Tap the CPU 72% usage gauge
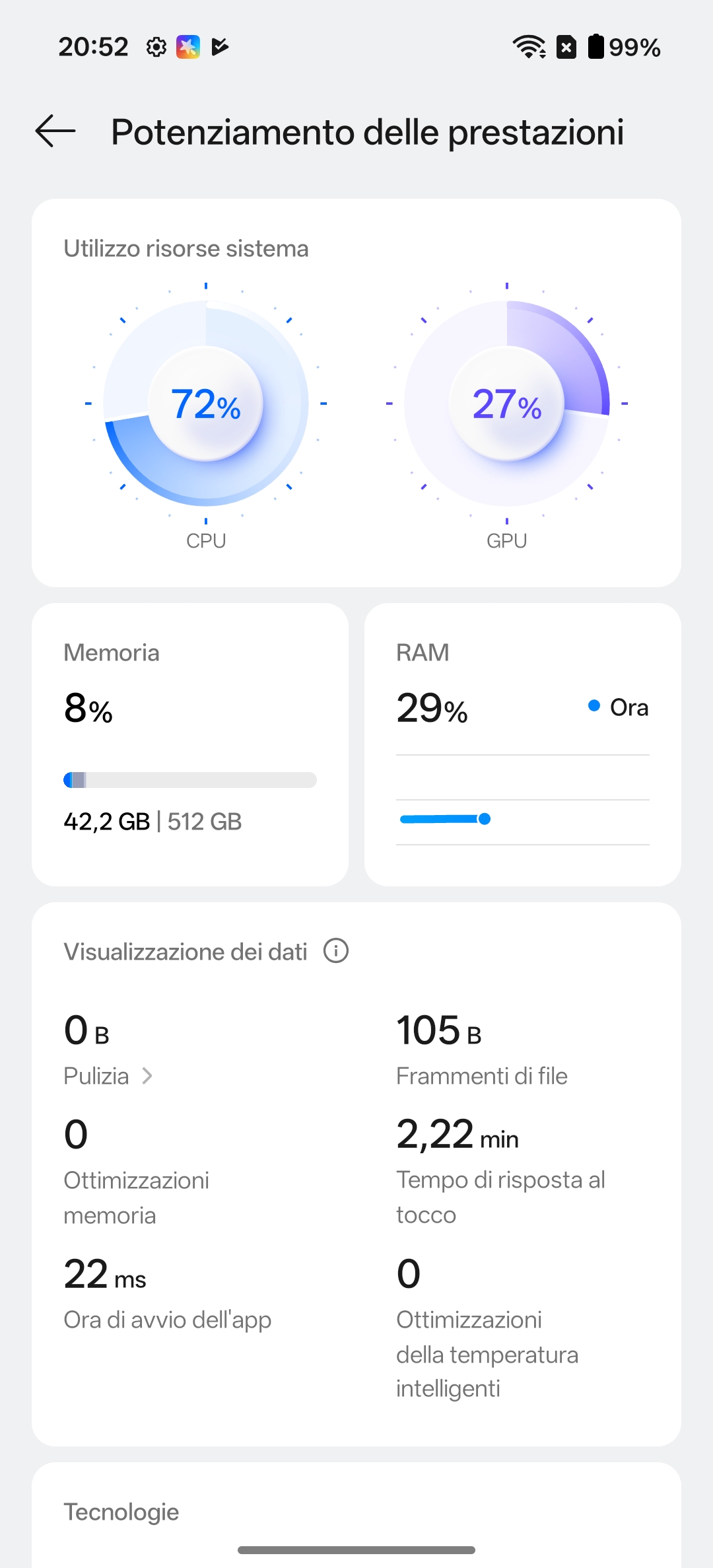The height and width of the screenshot is (1568, 713). click(206, 404)
